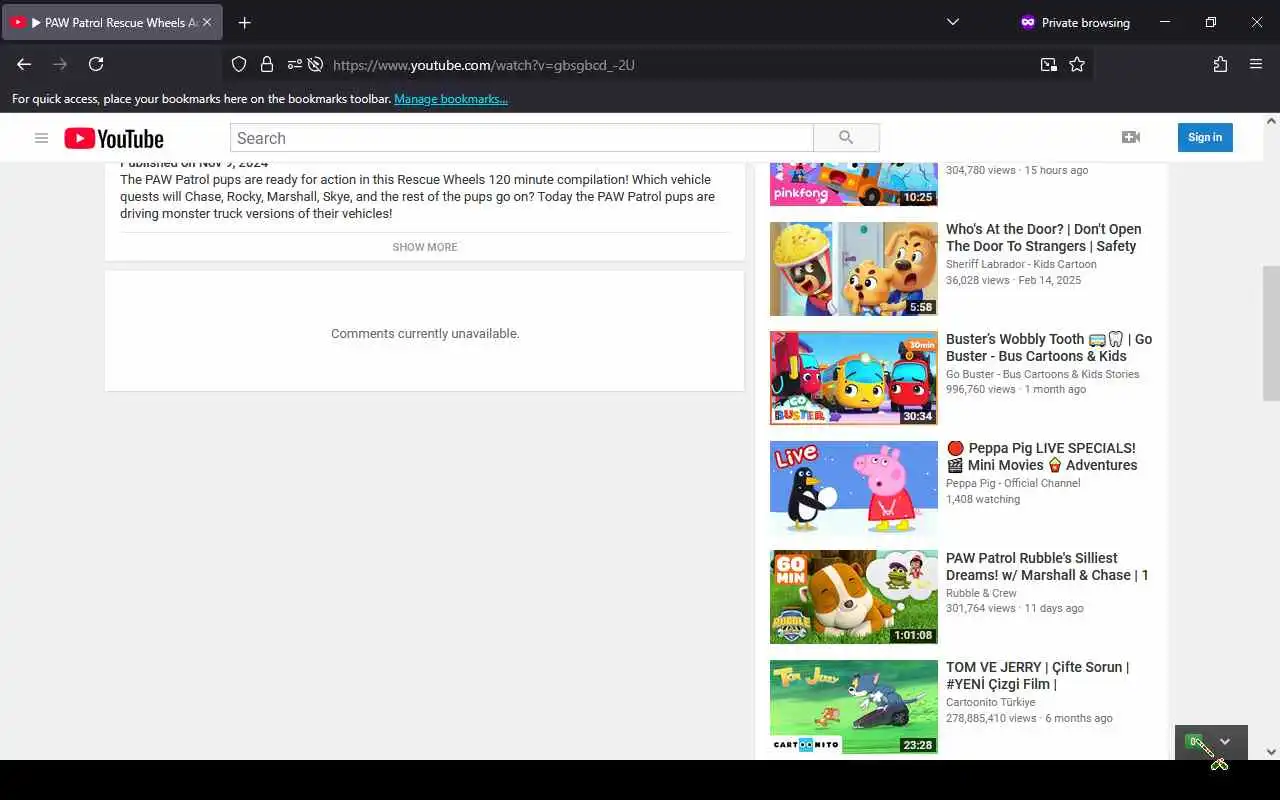Open the Cartoonito Türkiye channel
This screenshot has width=1280, height=800.
991,702
